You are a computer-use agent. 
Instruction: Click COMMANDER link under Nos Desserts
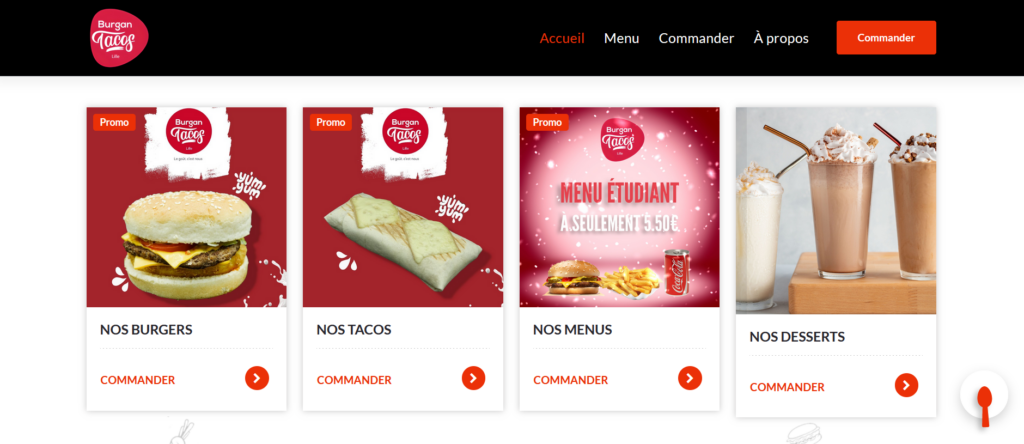pos(787,387)
